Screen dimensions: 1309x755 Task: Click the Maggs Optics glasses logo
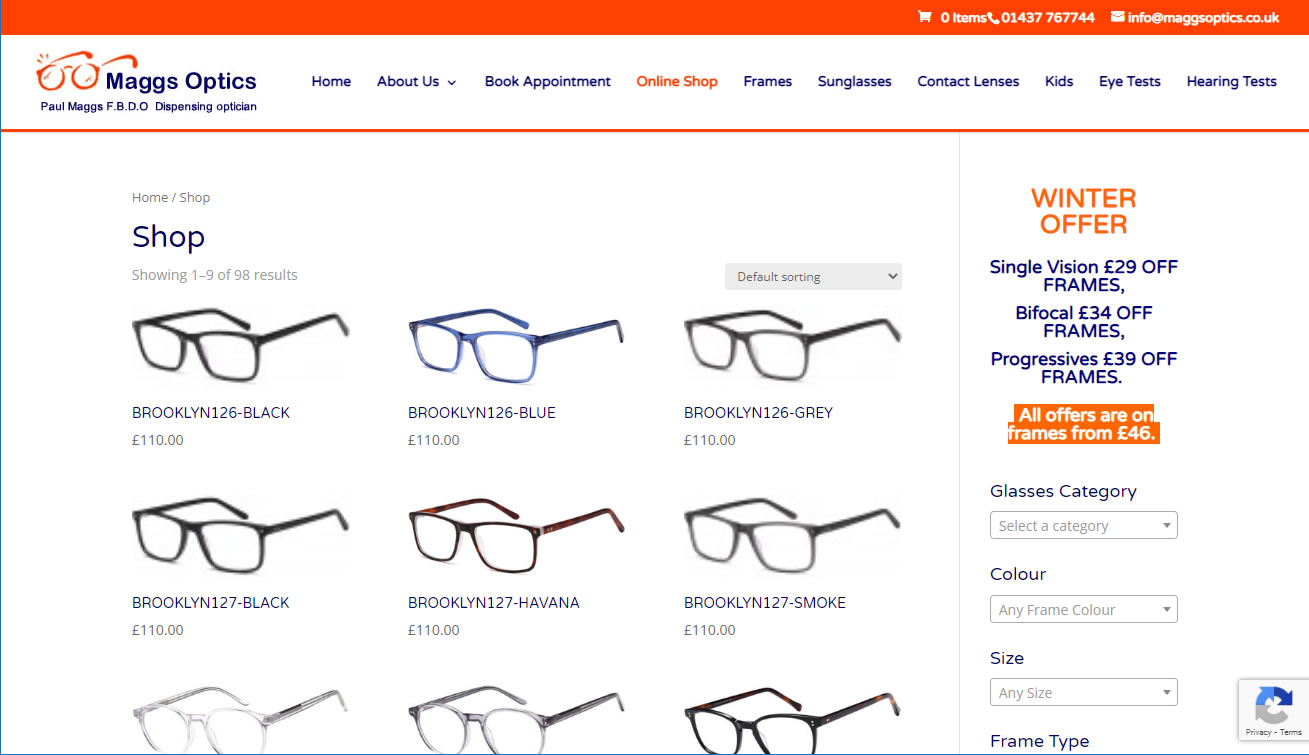point(147,81)
